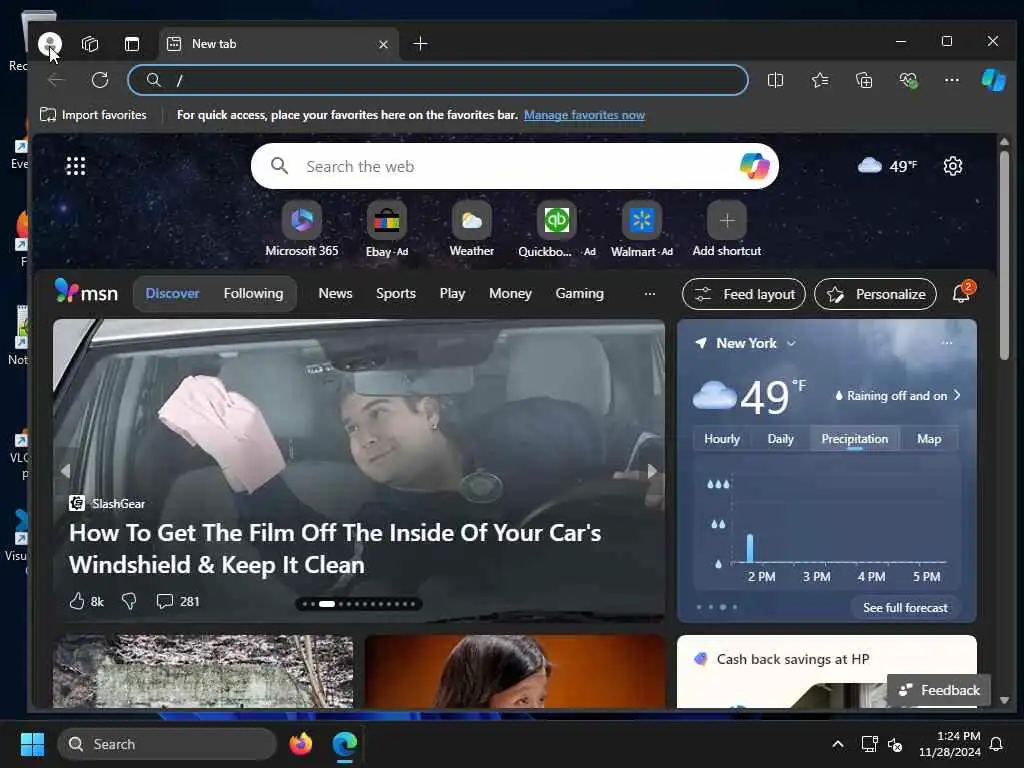Open weather card more options ellipsis
The height and width of the screenshot is (768, 1024).
[947, 343]
